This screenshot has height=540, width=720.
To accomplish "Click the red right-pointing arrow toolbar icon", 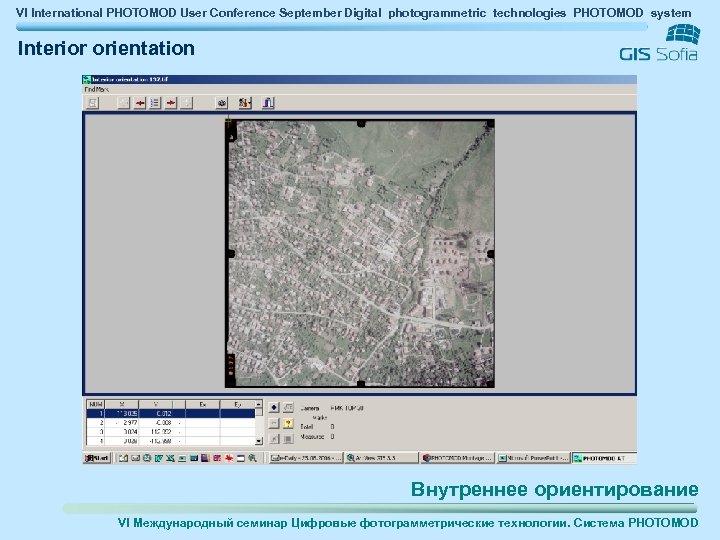I will [171, 103].
